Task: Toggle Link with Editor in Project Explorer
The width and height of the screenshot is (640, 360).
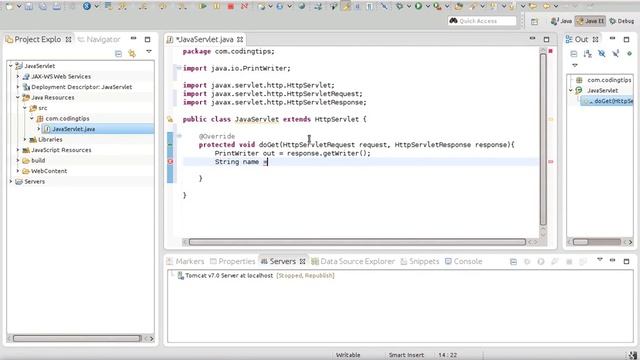Action: tap(132, 53)
